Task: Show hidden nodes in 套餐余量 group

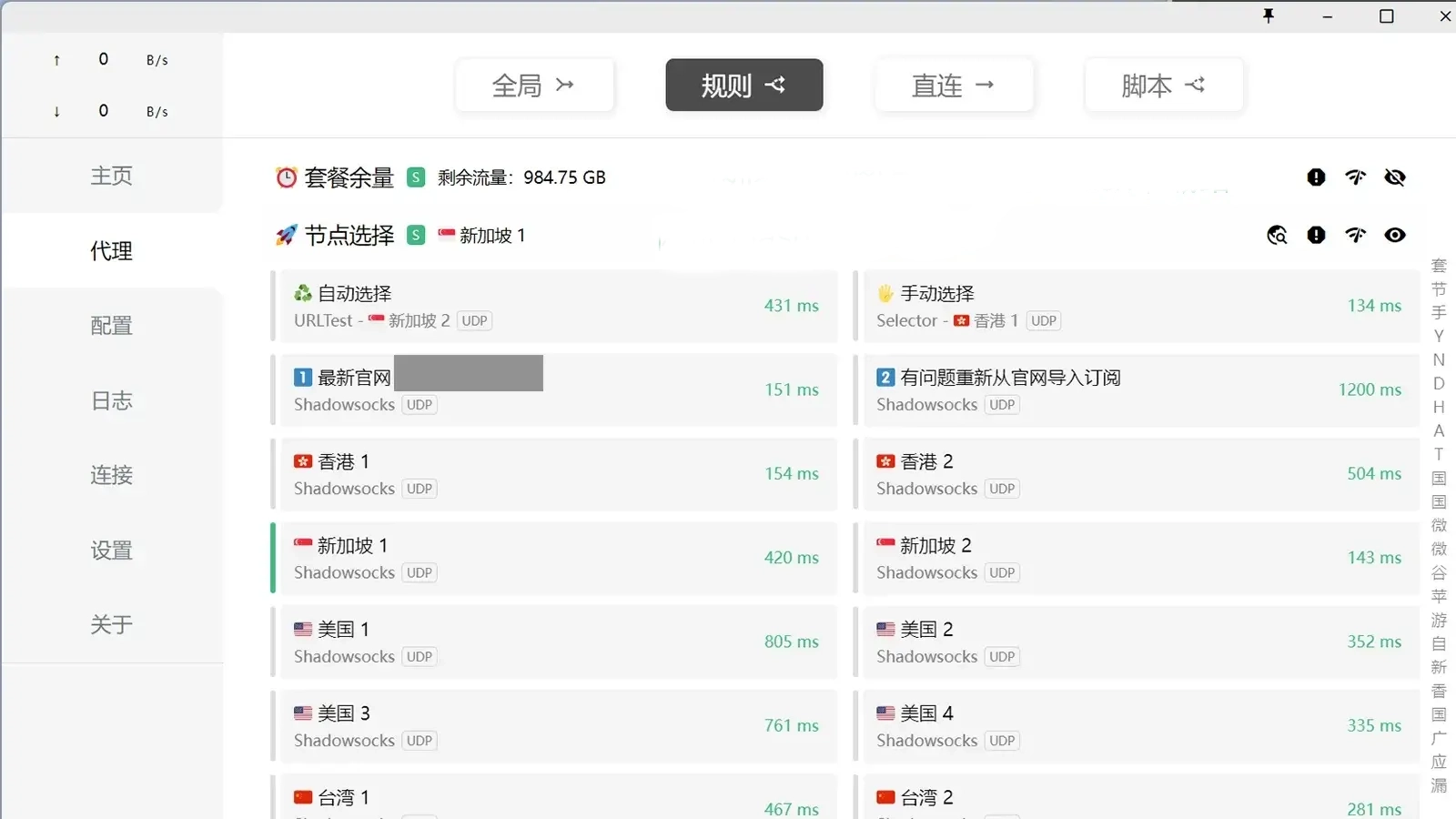Action: [1395, 177]
